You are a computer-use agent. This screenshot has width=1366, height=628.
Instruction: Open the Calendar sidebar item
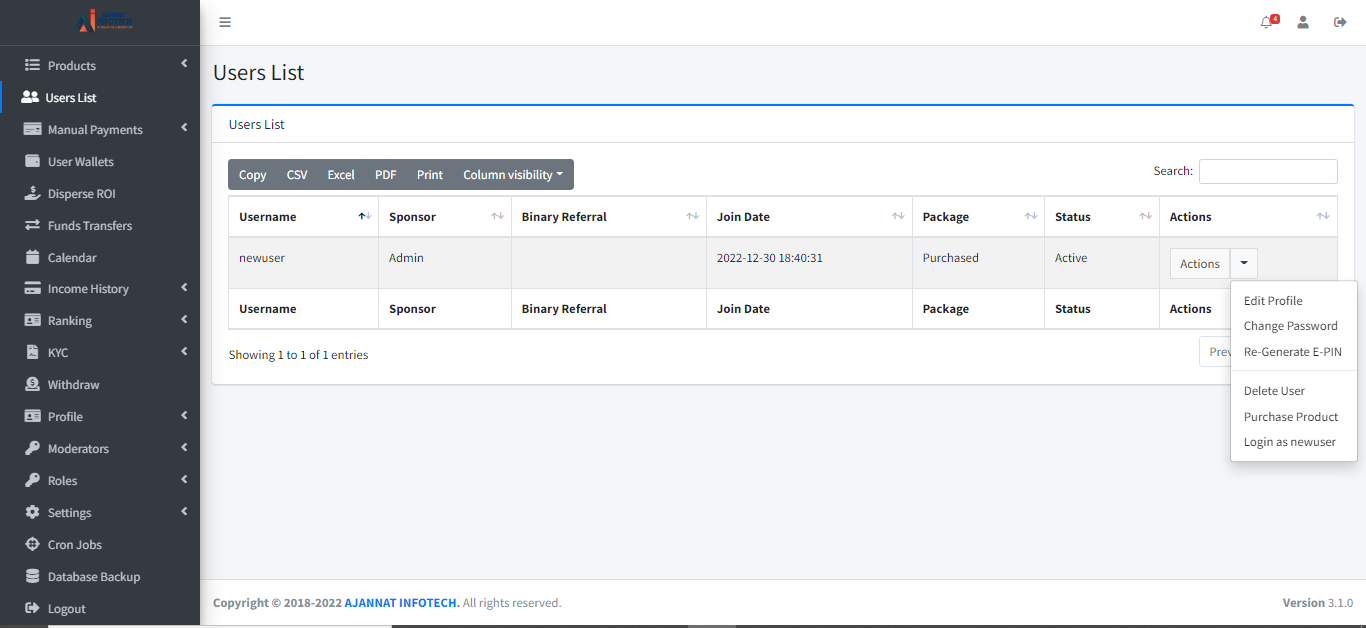click(x=72, y=258)
